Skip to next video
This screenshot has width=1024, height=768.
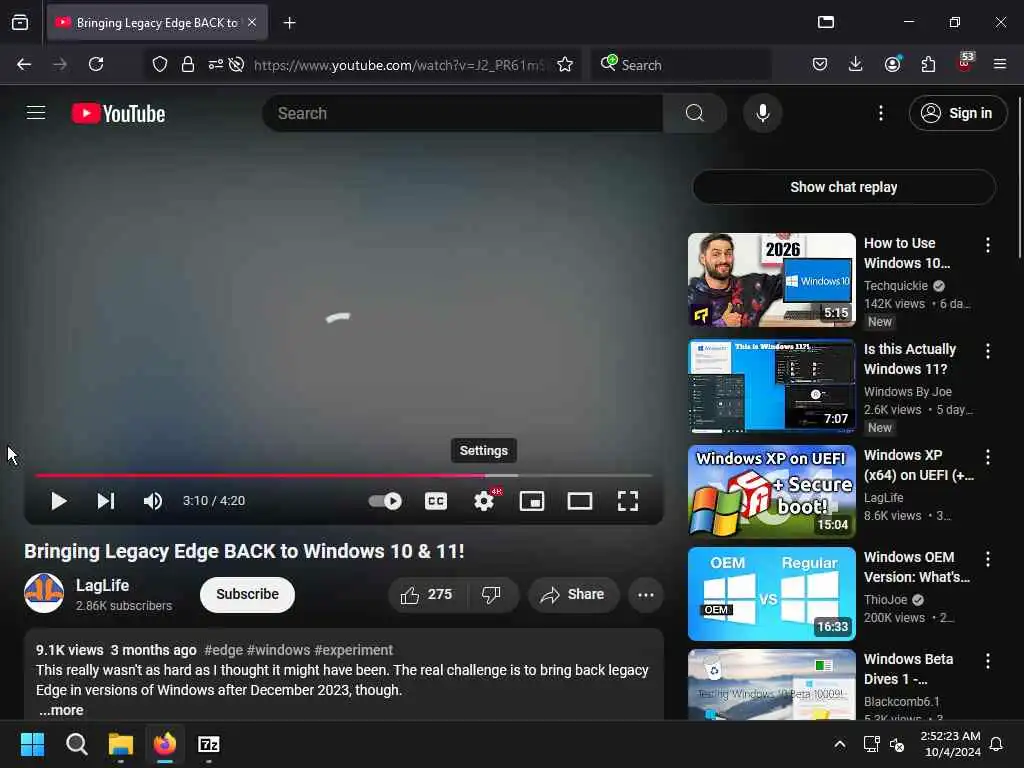(x=106, y=501)
